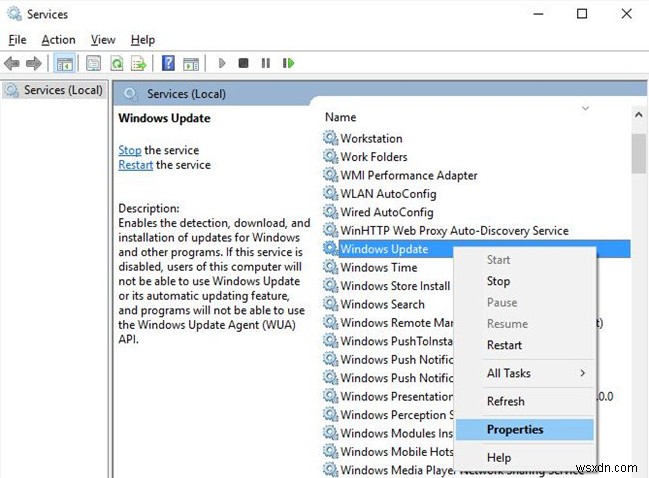
Task: Open the Properties toolbar icon
Action: (x=93, y=63)
